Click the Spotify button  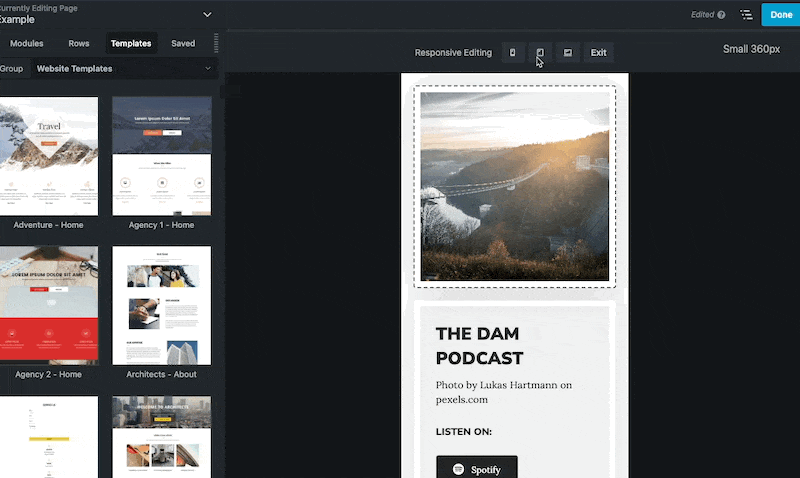click(477, 468)
